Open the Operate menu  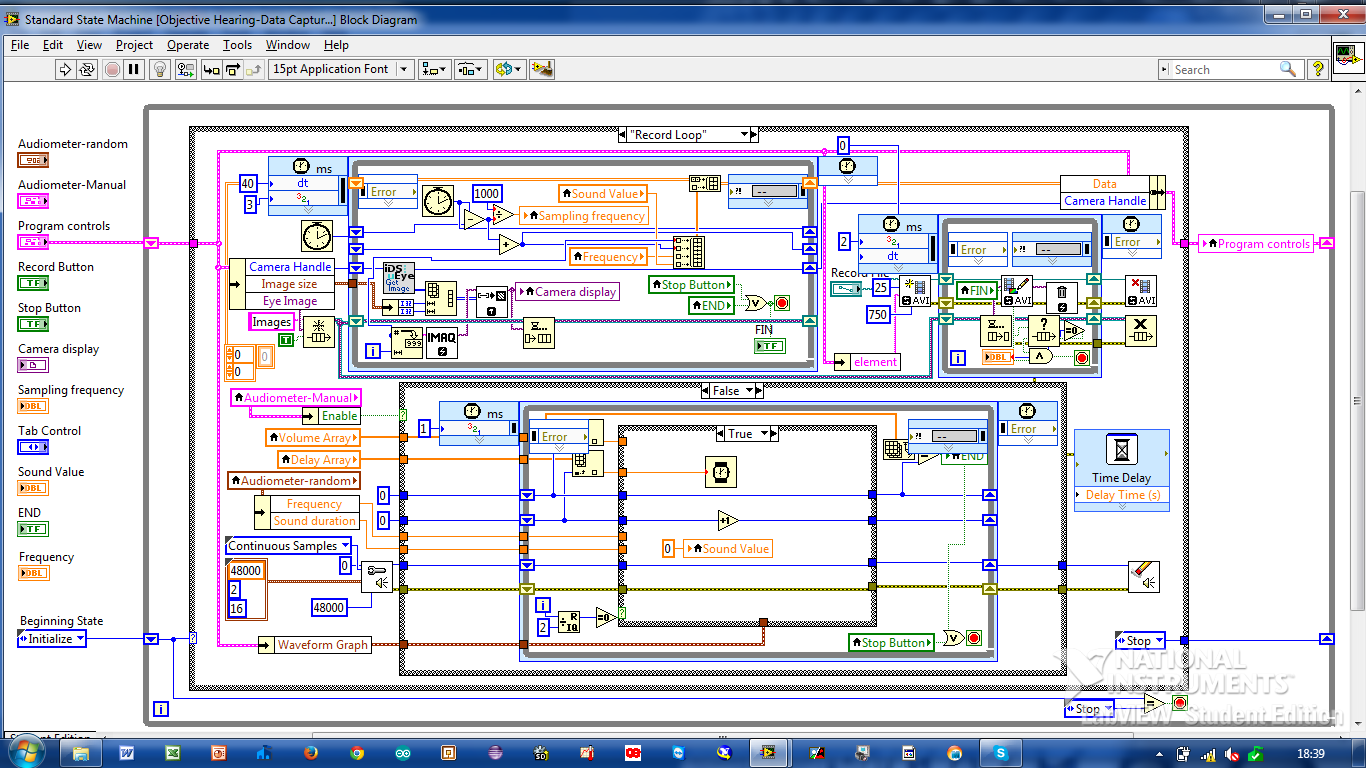[188, 45]
